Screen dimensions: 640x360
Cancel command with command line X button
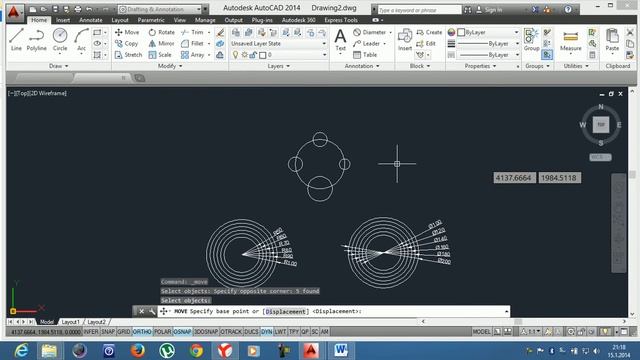pyautogui.click(x=141, y=311)
